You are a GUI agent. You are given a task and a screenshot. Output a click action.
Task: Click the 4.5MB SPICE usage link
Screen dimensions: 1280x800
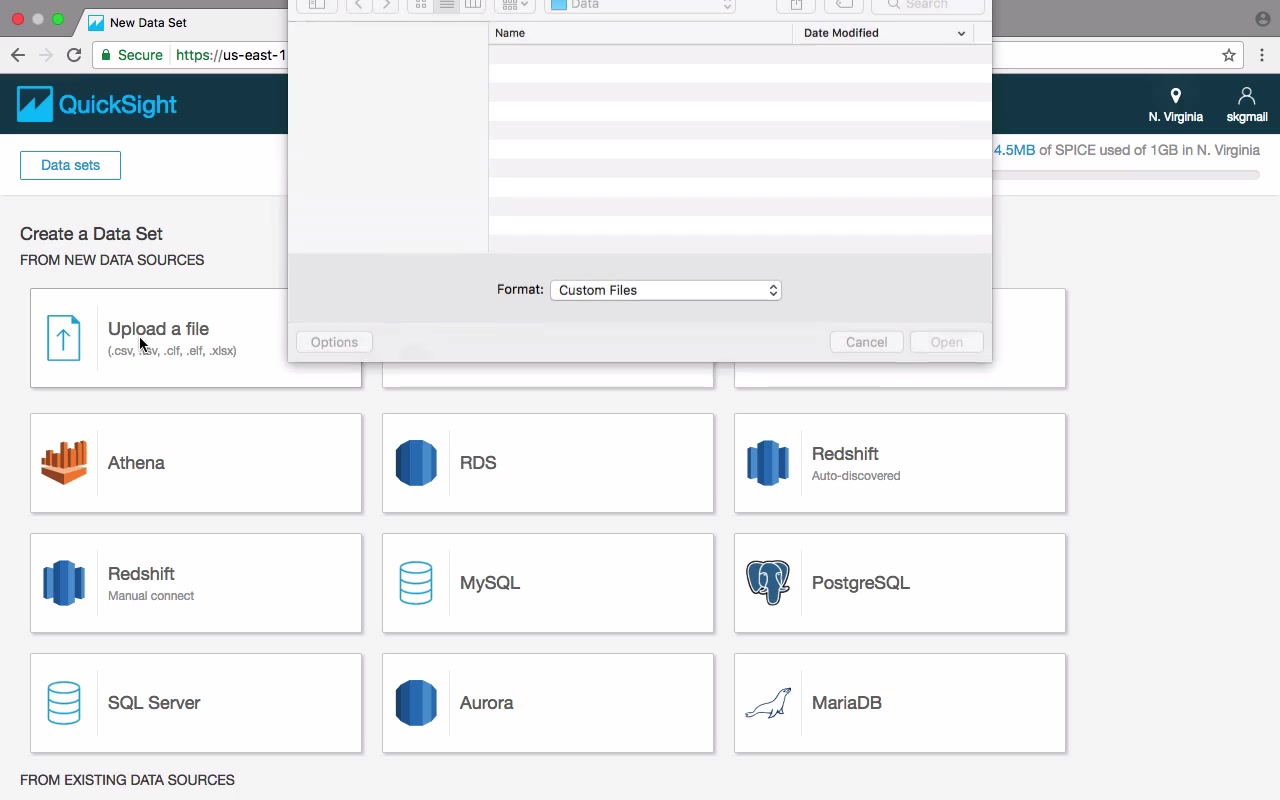pos(1014,150)
